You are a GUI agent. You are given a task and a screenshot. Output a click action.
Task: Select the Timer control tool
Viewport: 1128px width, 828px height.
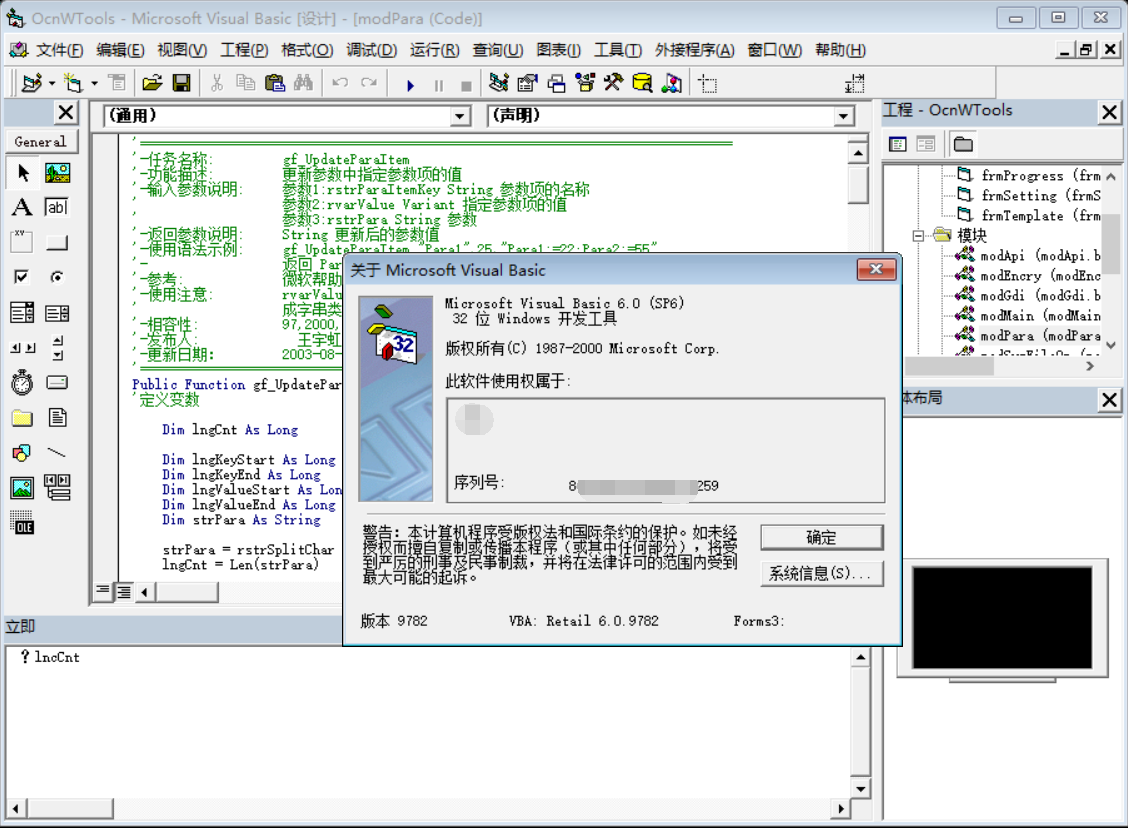pos(20,382)
